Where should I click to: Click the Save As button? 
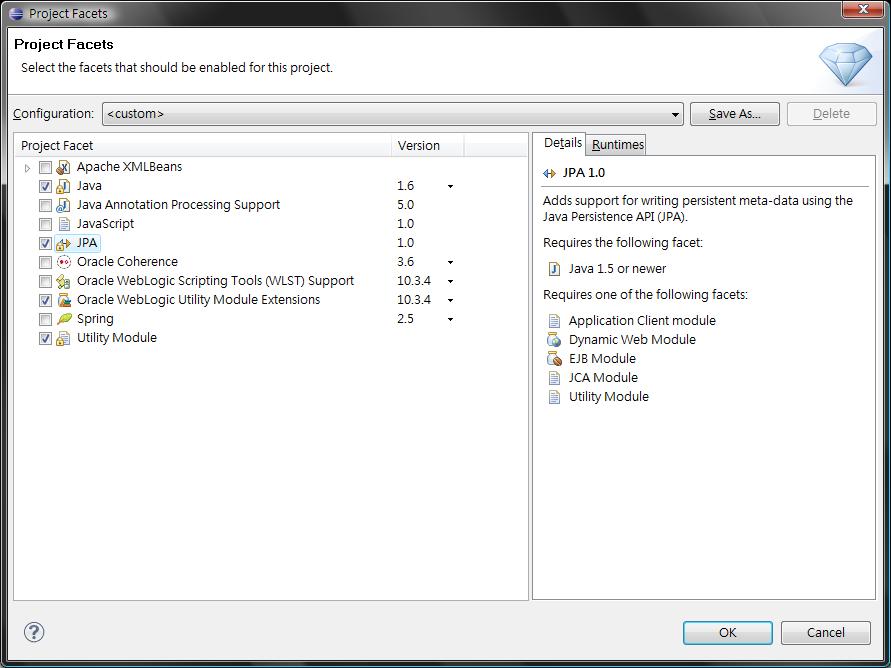pyautogui.click(x=735, y=114)
